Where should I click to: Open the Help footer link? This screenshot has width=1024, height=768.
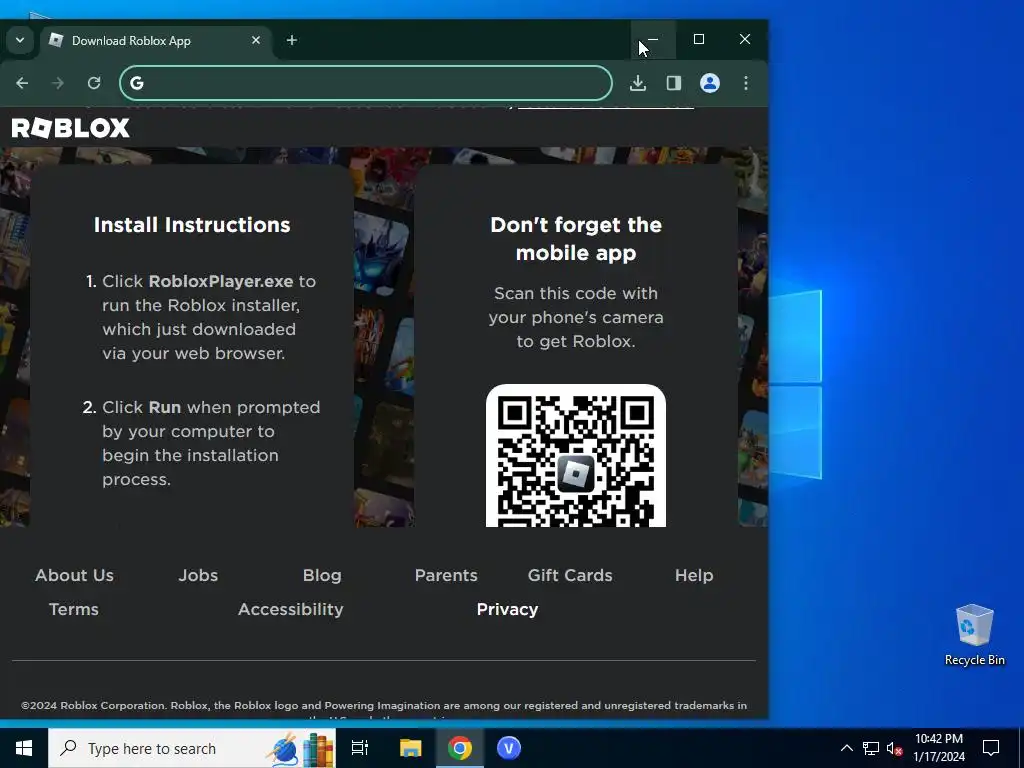click(694, 575)
